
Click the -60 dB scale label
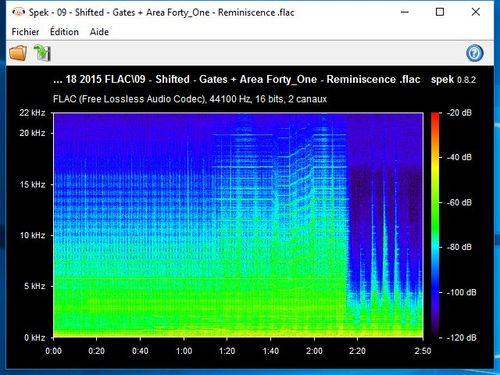(x=459, y=202)
